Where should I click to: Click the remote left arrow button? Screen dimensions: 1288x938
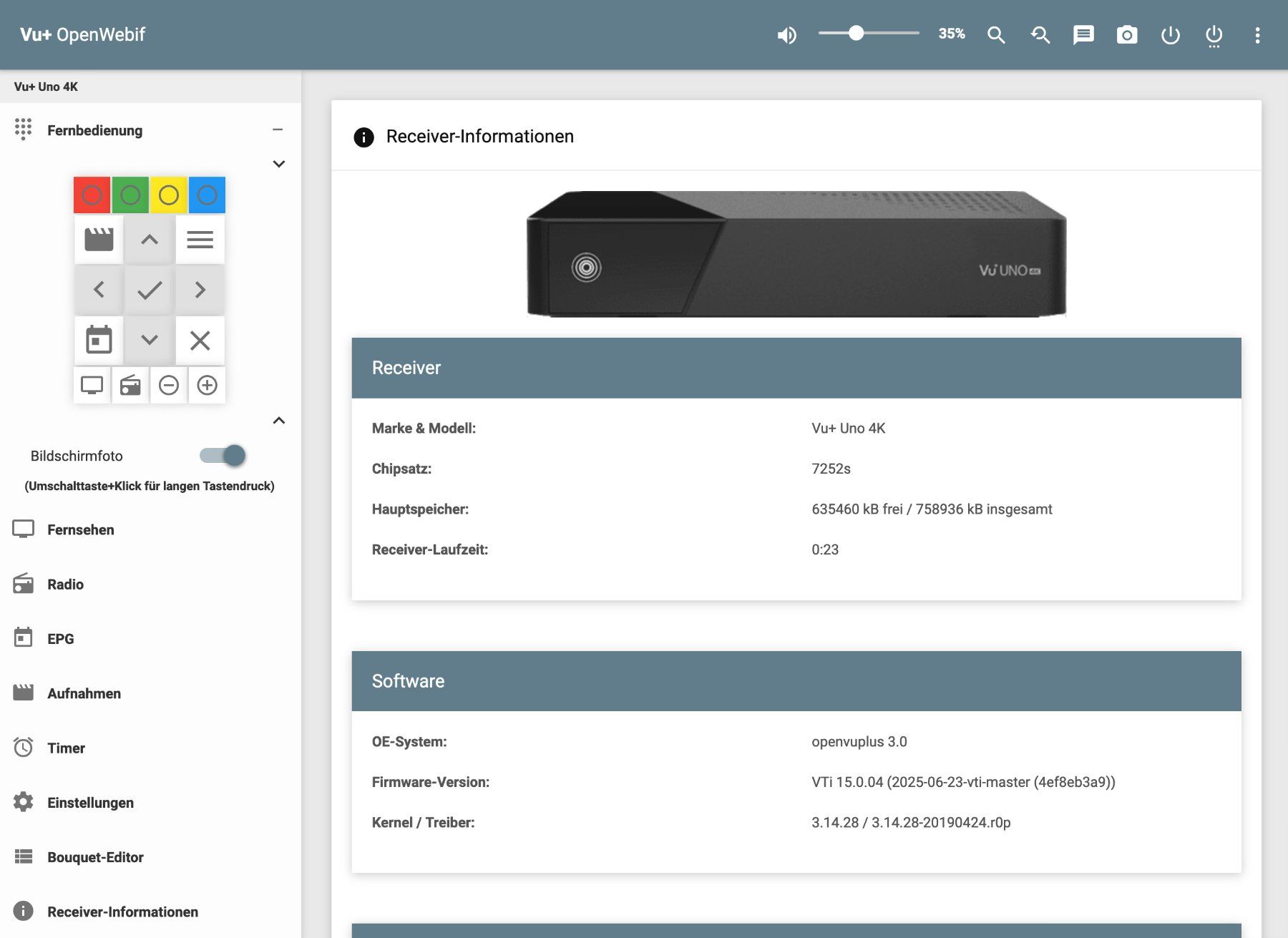(99, 290)
